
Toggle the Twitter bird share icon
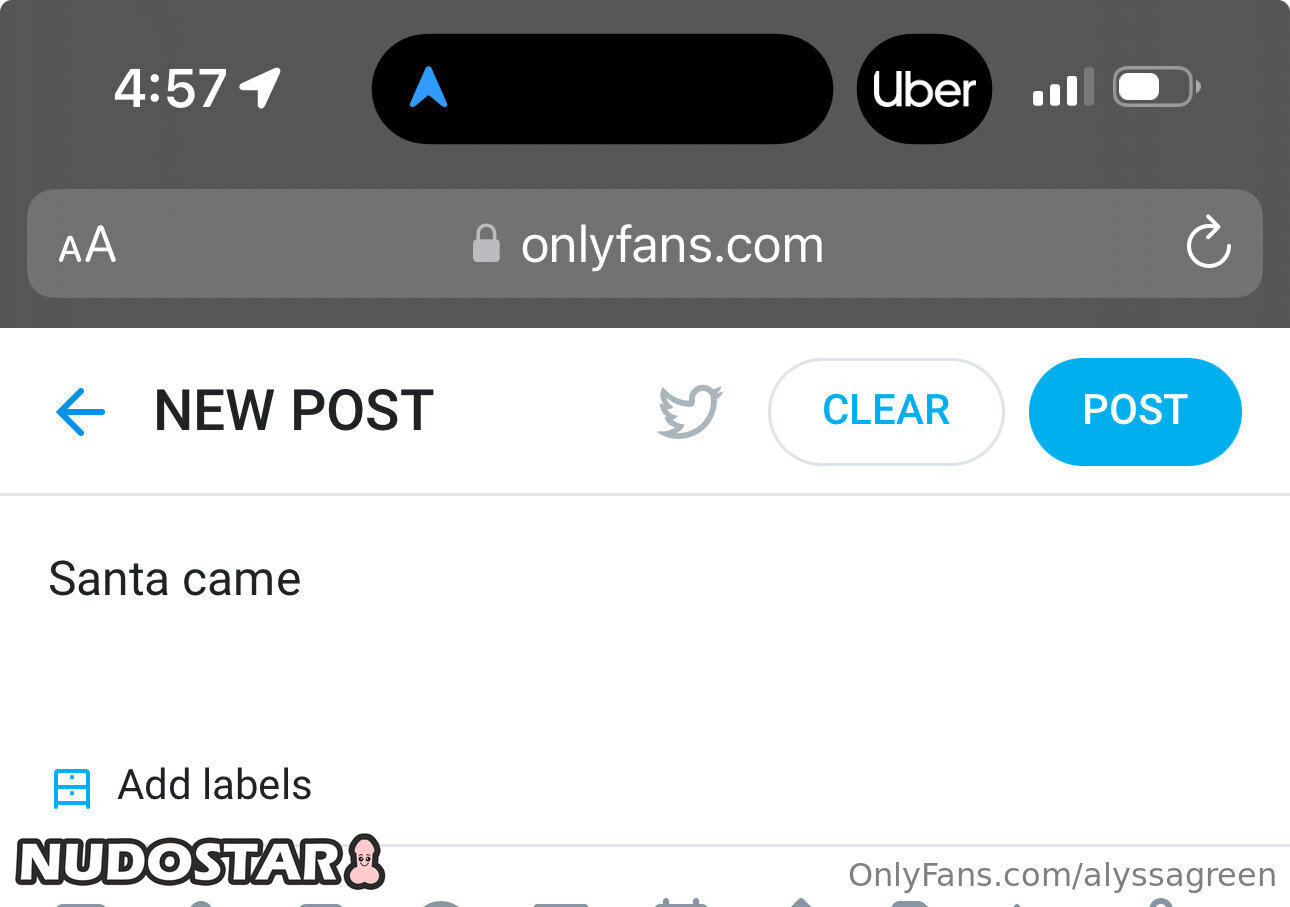(x=689, y=411)
